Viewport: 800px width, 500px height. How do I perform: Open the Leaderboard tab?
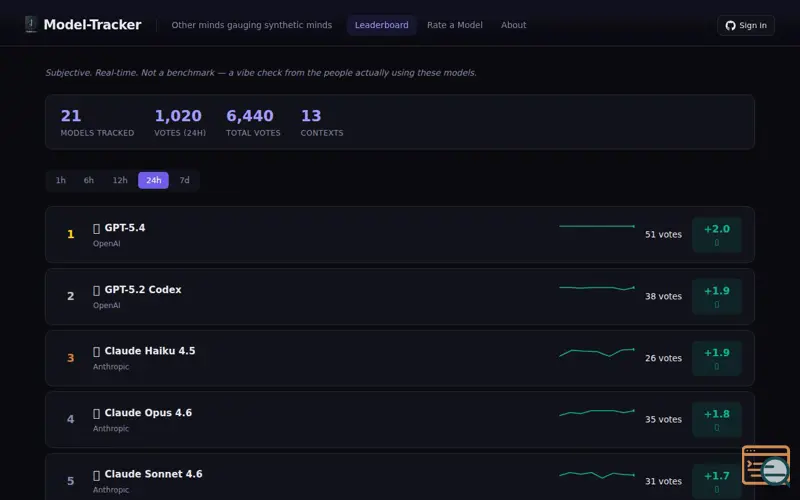point(382,25)
